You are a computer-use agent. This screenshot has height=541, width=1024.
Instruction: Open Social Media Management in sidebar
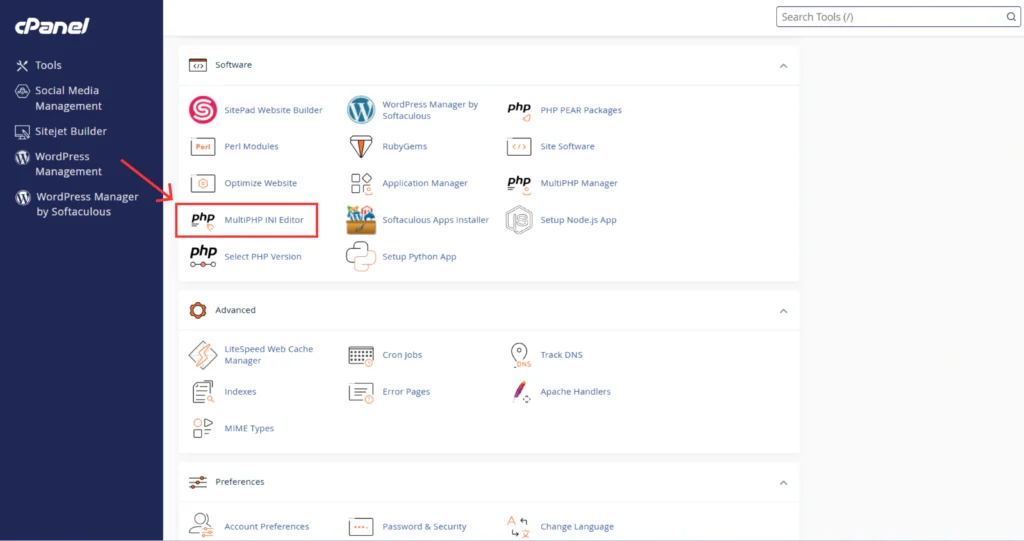coord(59,98)
